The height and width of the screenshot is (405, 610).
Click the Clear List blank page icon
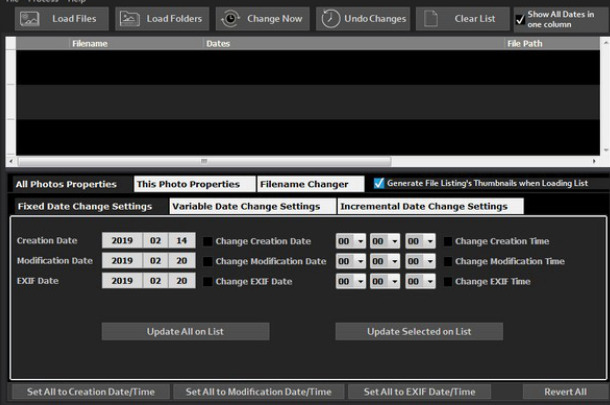point(430,18)
